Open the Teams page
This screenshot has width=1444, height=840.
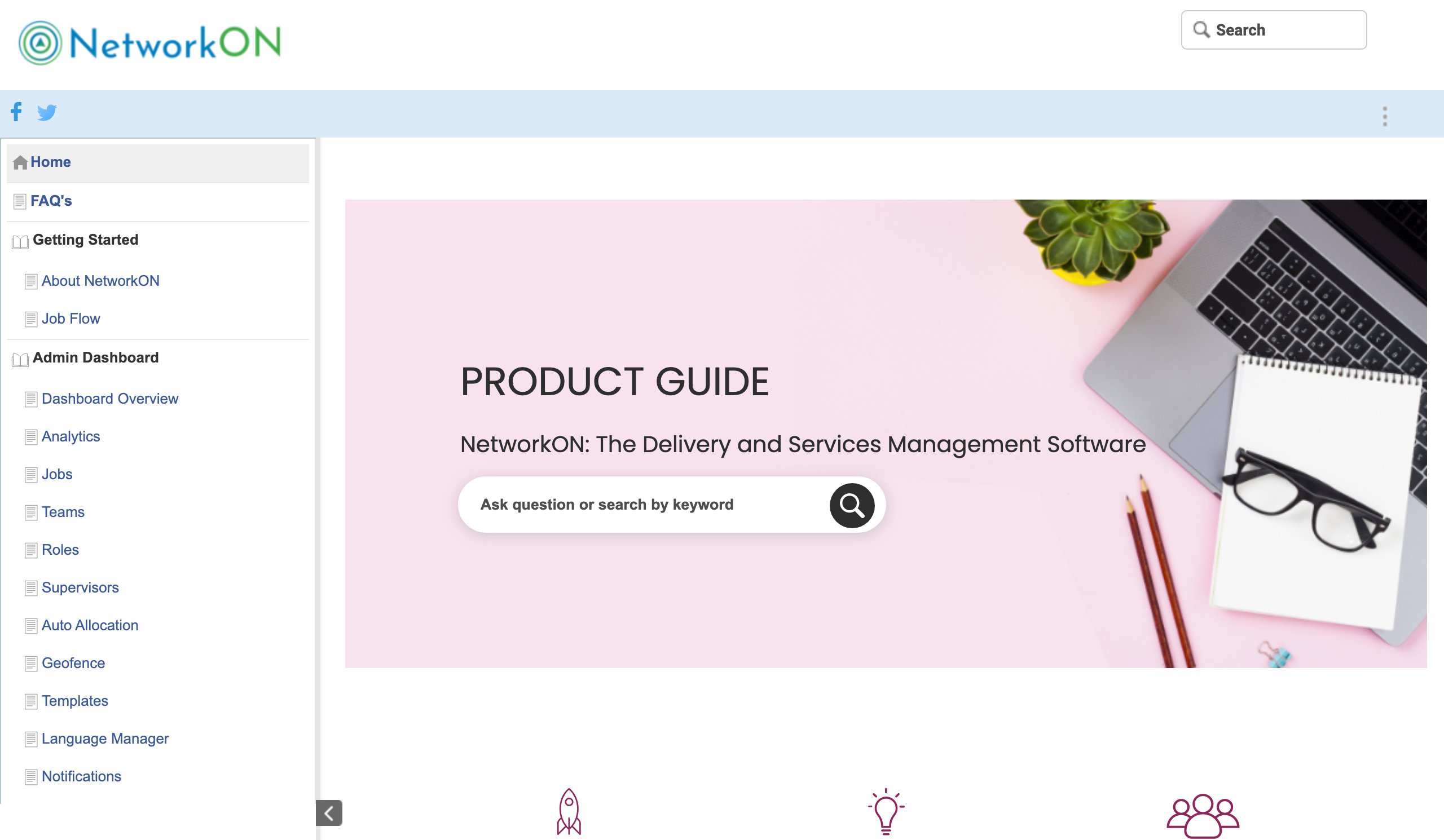(x=63, y=512)
